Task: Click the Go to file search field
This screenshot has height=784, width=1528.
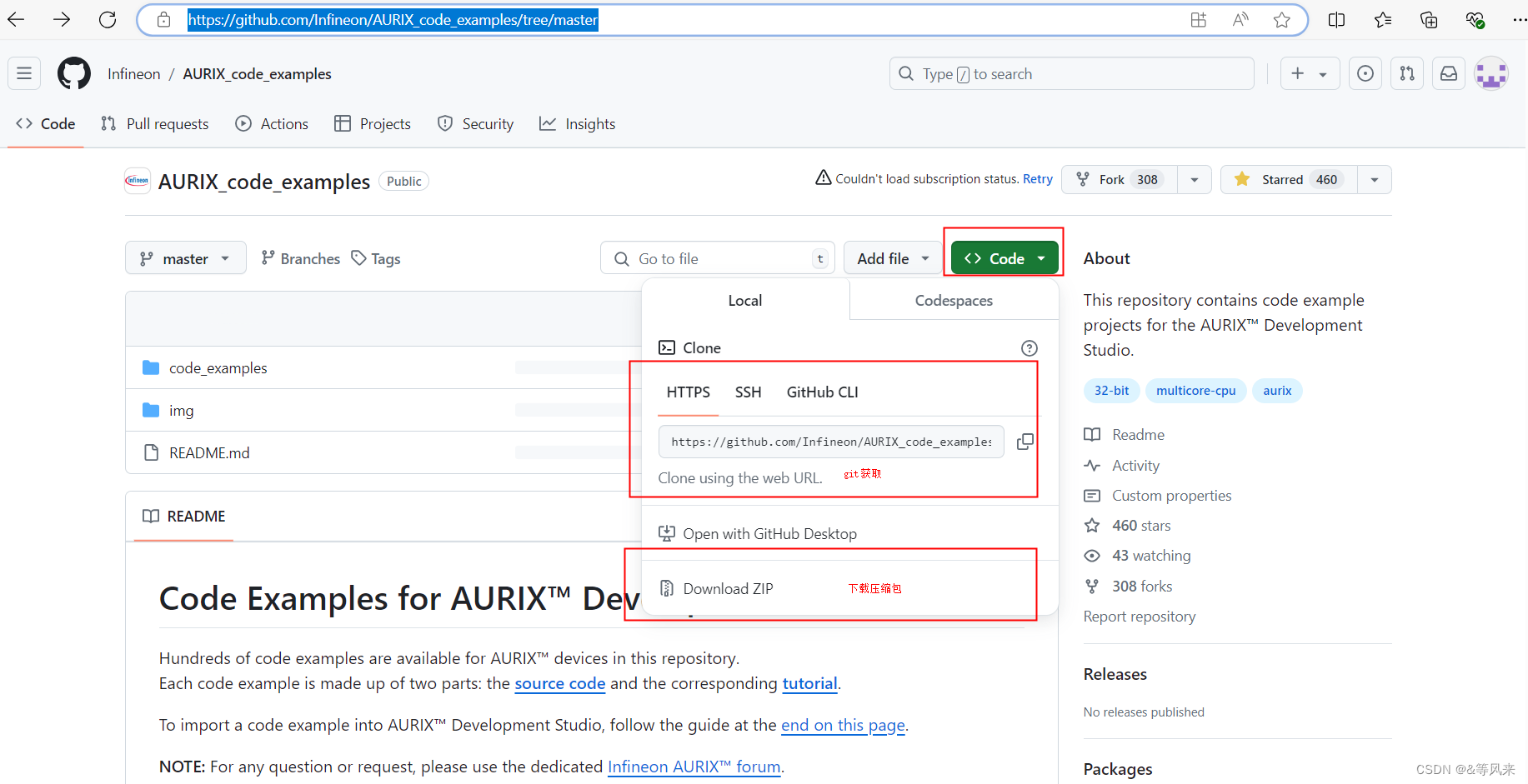Action: [717, 258]
